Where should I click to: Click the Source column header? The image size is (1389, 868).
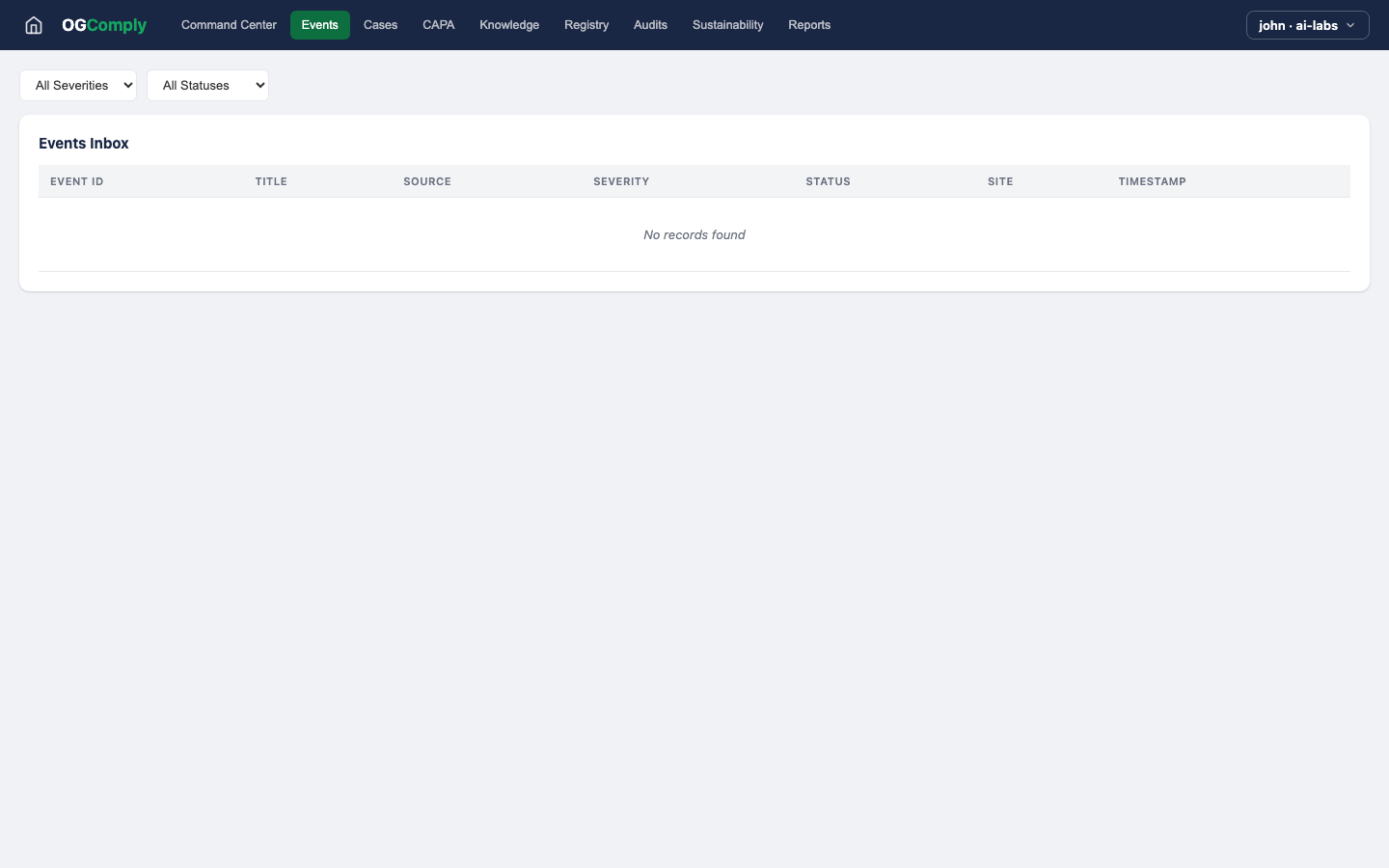(427, 181)
